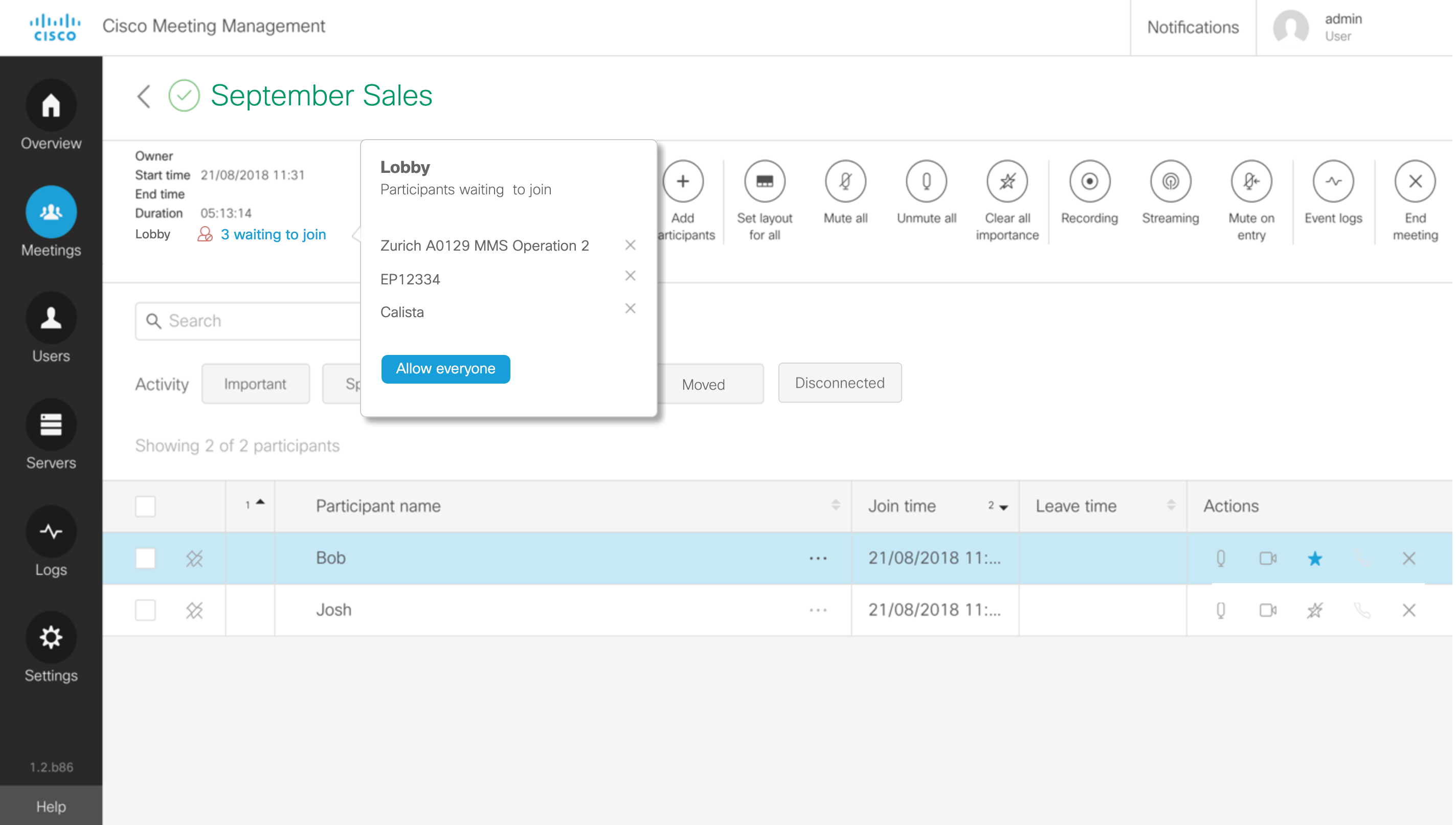Click the September Sales meeting title

321,95
